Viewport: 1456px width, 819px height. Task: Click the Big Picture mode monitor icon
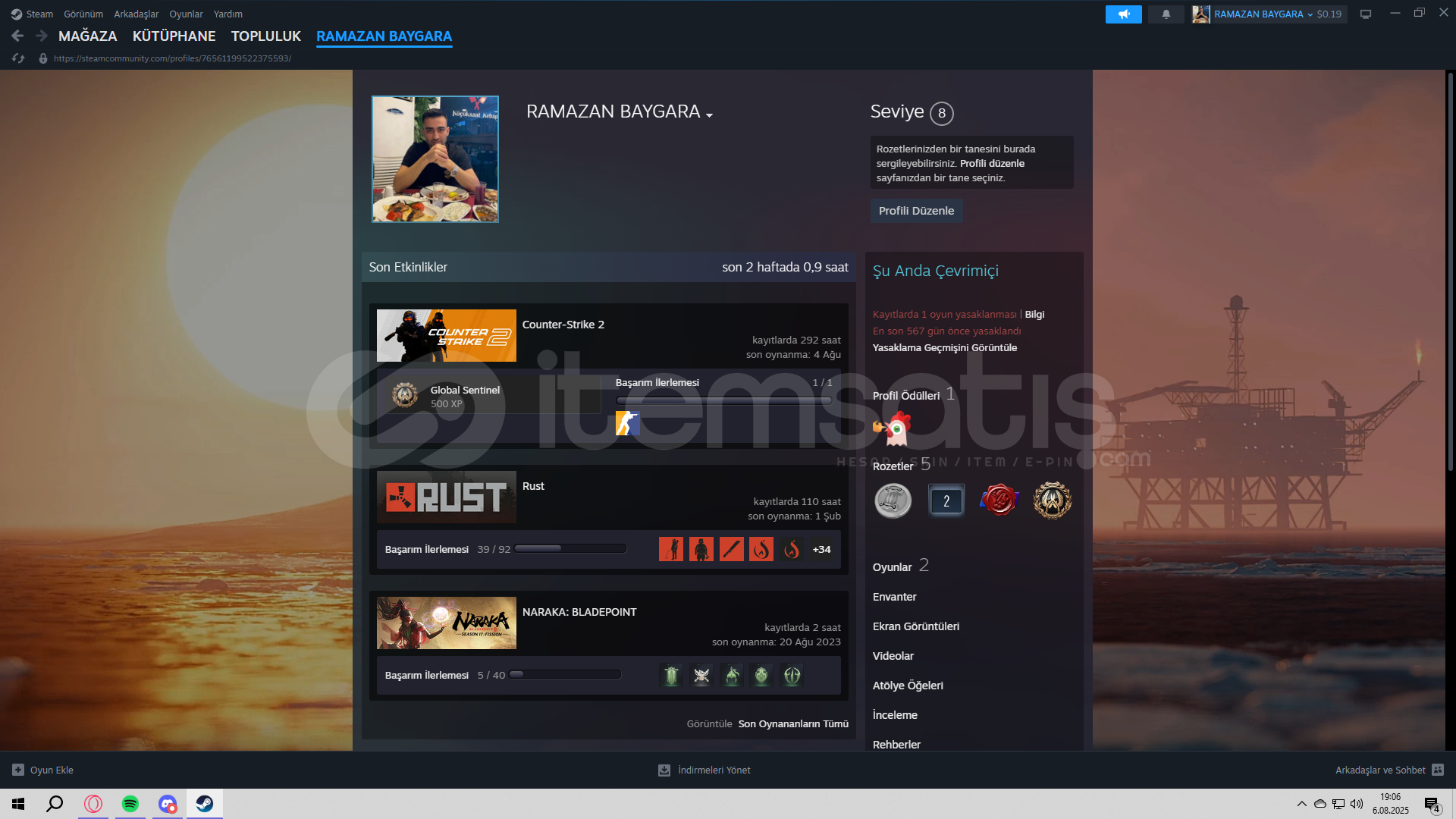1365,14
